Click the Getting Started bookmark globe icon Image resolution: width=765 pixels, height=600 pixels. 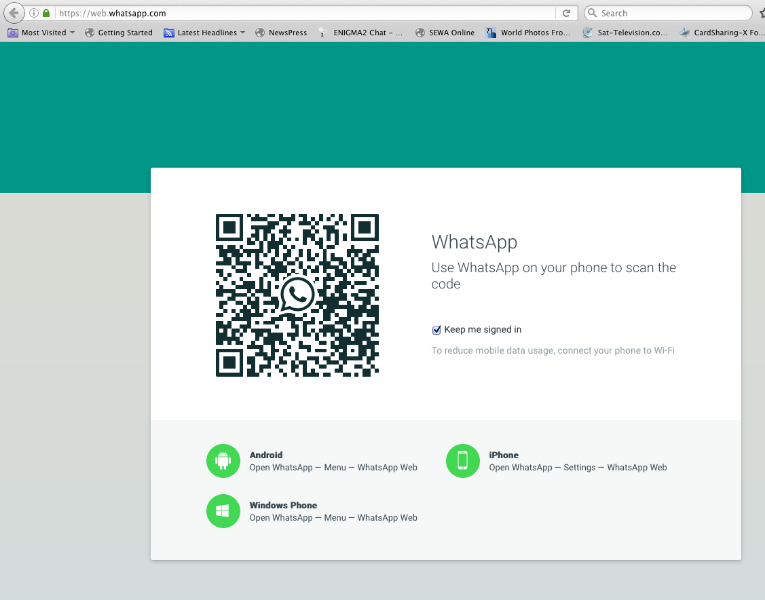(x=89, y=33)
